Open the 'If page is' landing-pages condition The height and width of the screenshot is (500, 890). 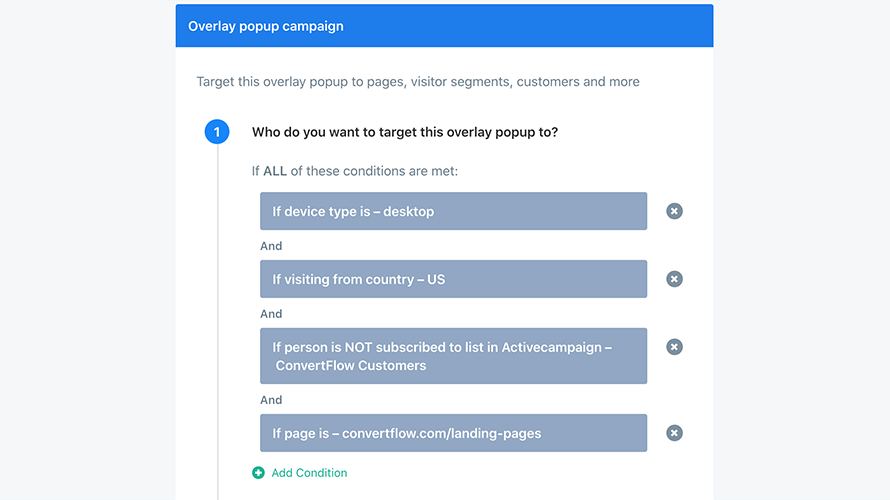coord(453,433)
